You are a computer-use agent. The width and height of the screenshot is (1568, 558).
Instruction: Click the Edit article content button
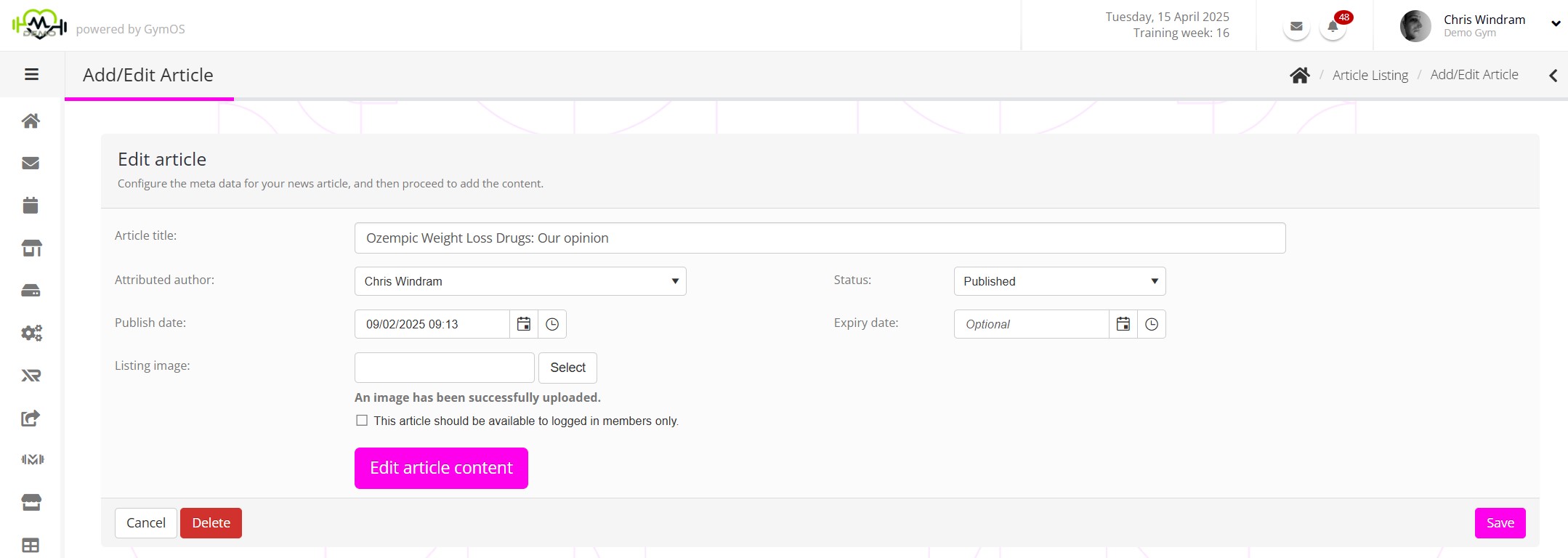click(441, 468)
